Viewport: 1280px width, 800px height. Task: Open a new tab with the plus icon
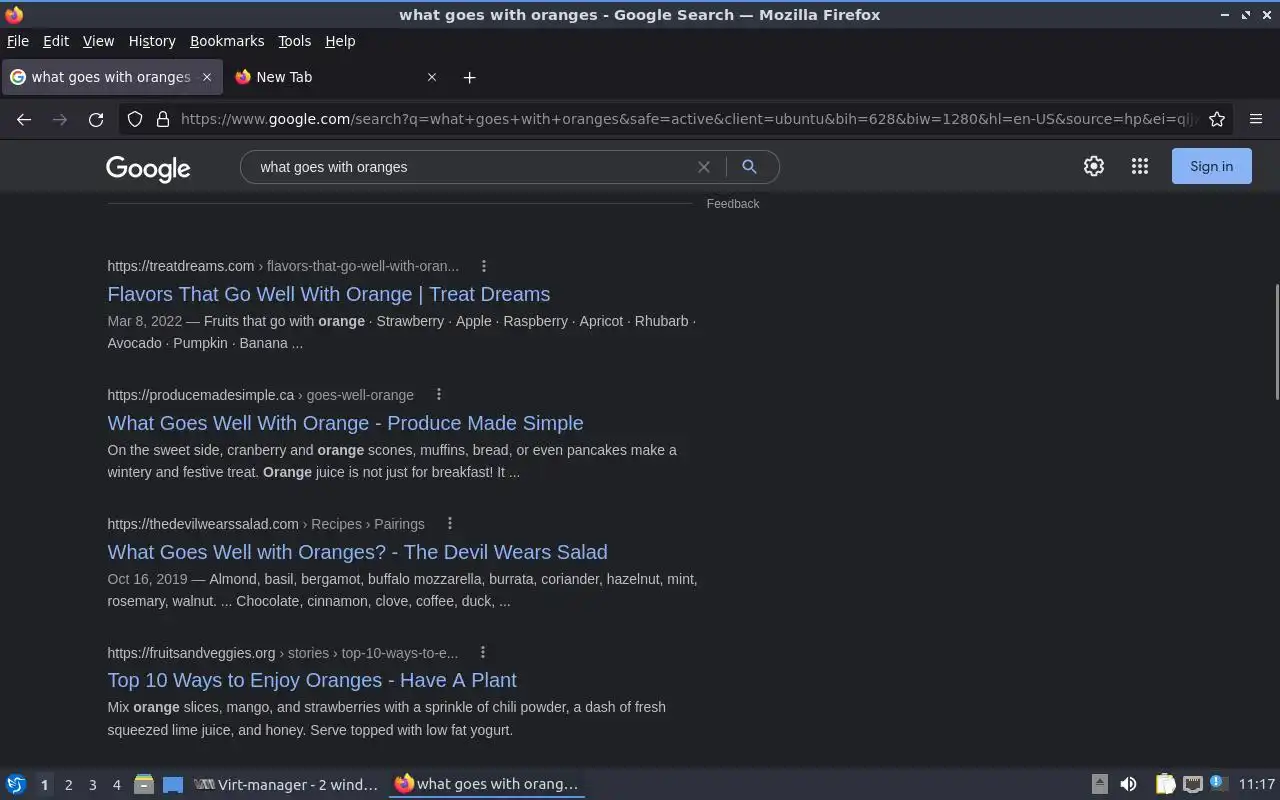[x=469, y=77]
